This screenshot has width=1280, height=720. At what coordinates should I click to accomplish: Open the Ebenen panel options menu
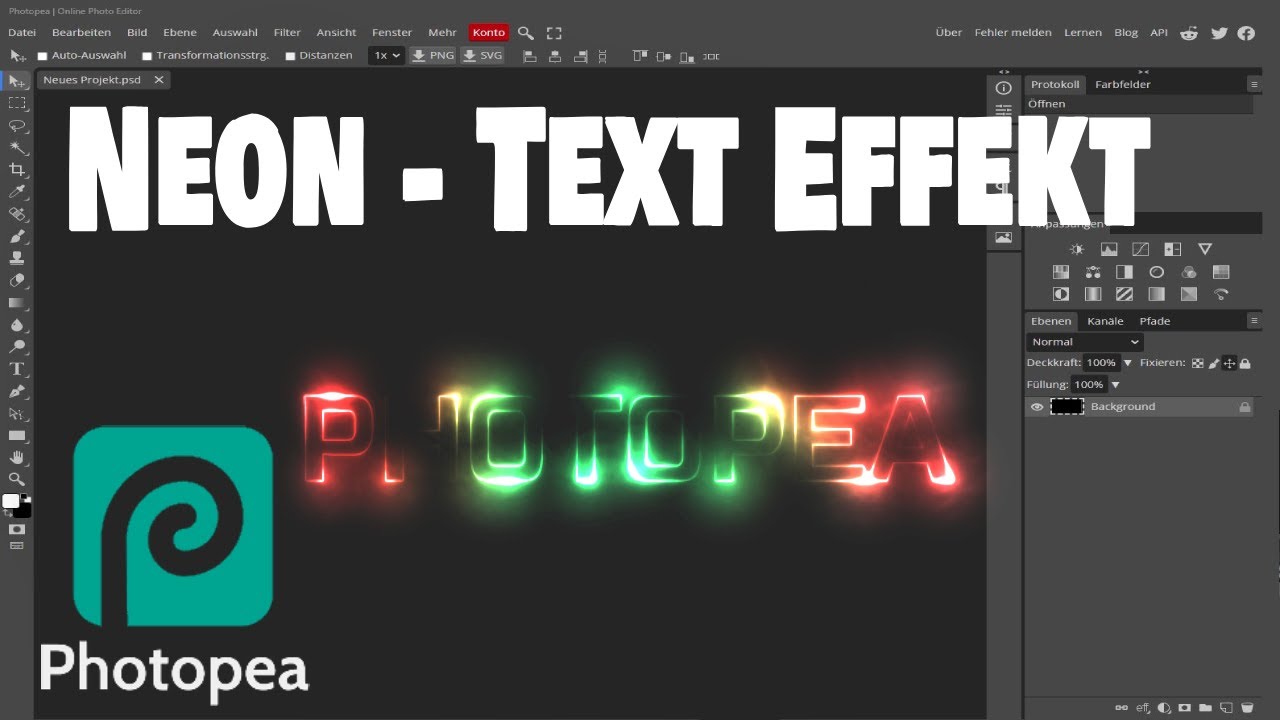(x=1254, y=321)
